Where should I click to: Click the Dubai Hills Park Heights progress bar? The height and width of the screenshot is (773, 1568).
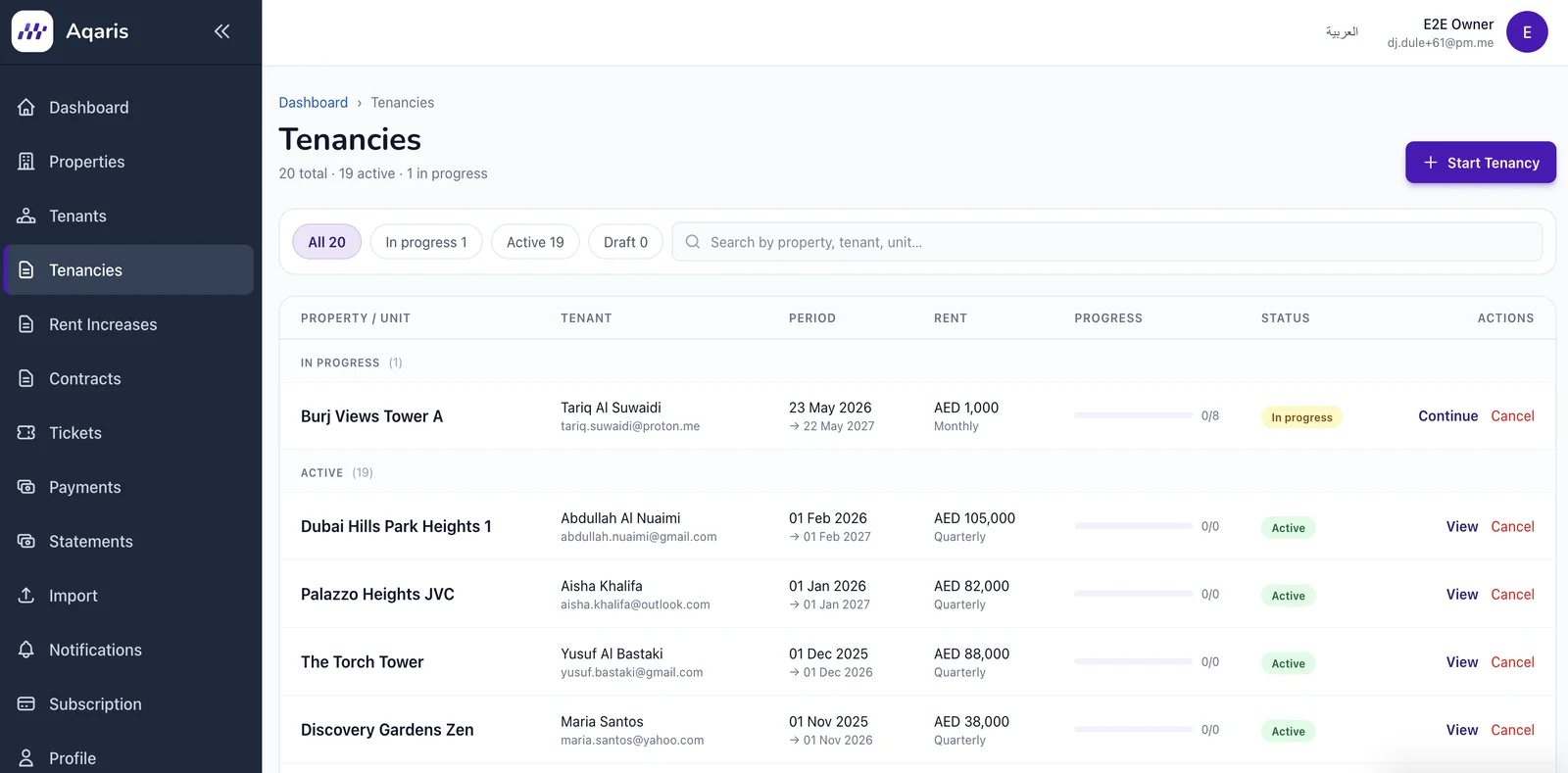click(x=1134, y=526)
